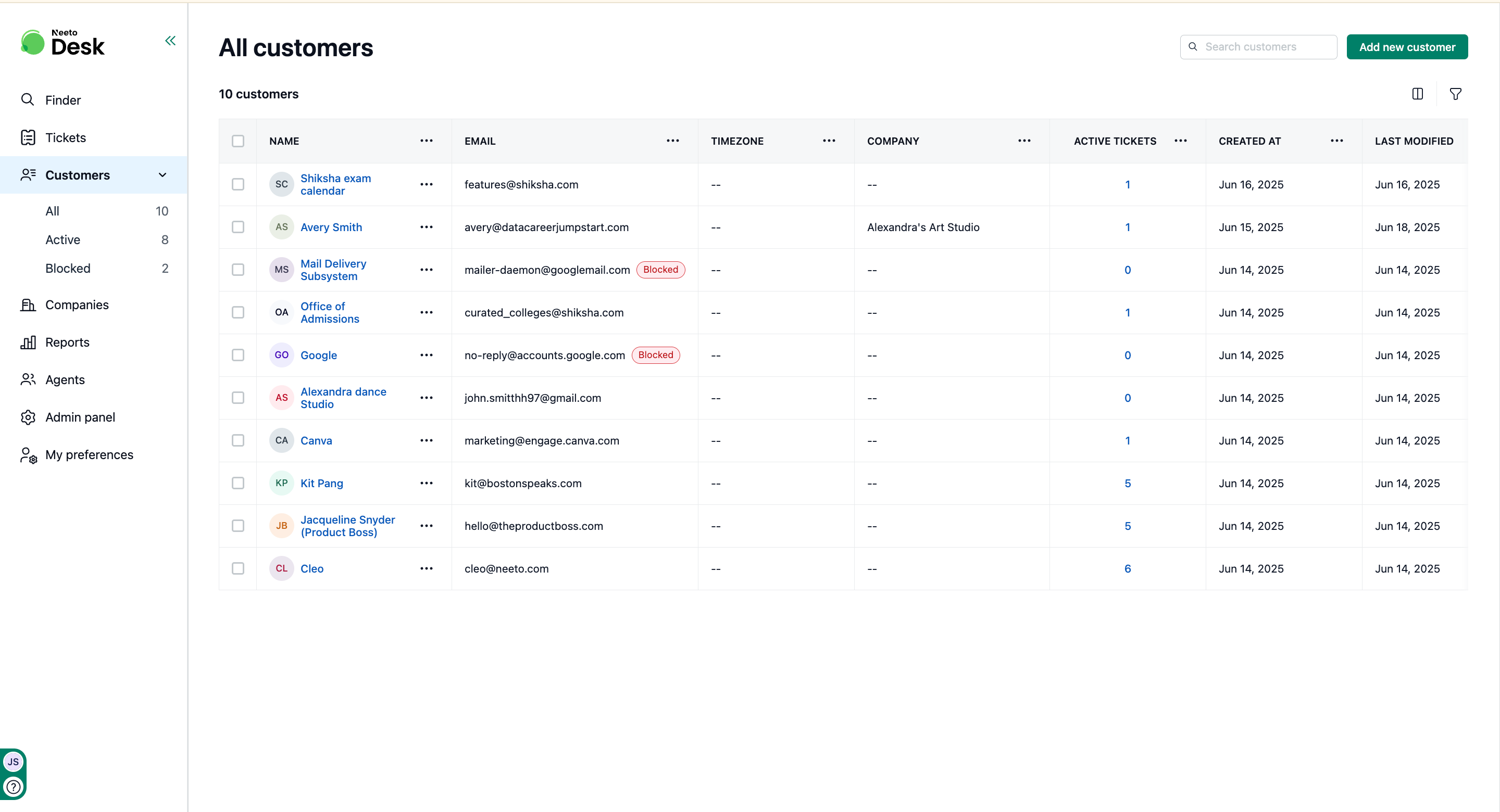Open the EMAIL column options menu
Viewport: 1500px width, 812px height.
(x=672, y=141)
